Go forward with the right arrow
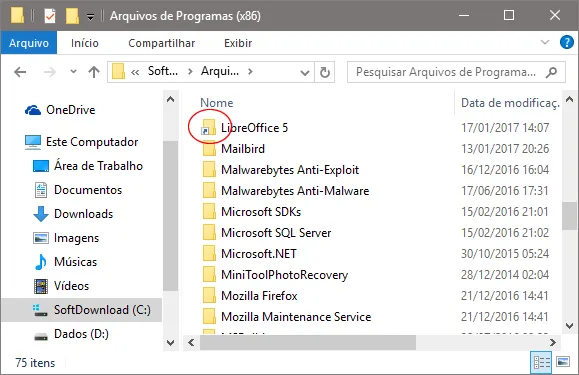Screen dimensions: 579x375 click(x=50, y=72)
